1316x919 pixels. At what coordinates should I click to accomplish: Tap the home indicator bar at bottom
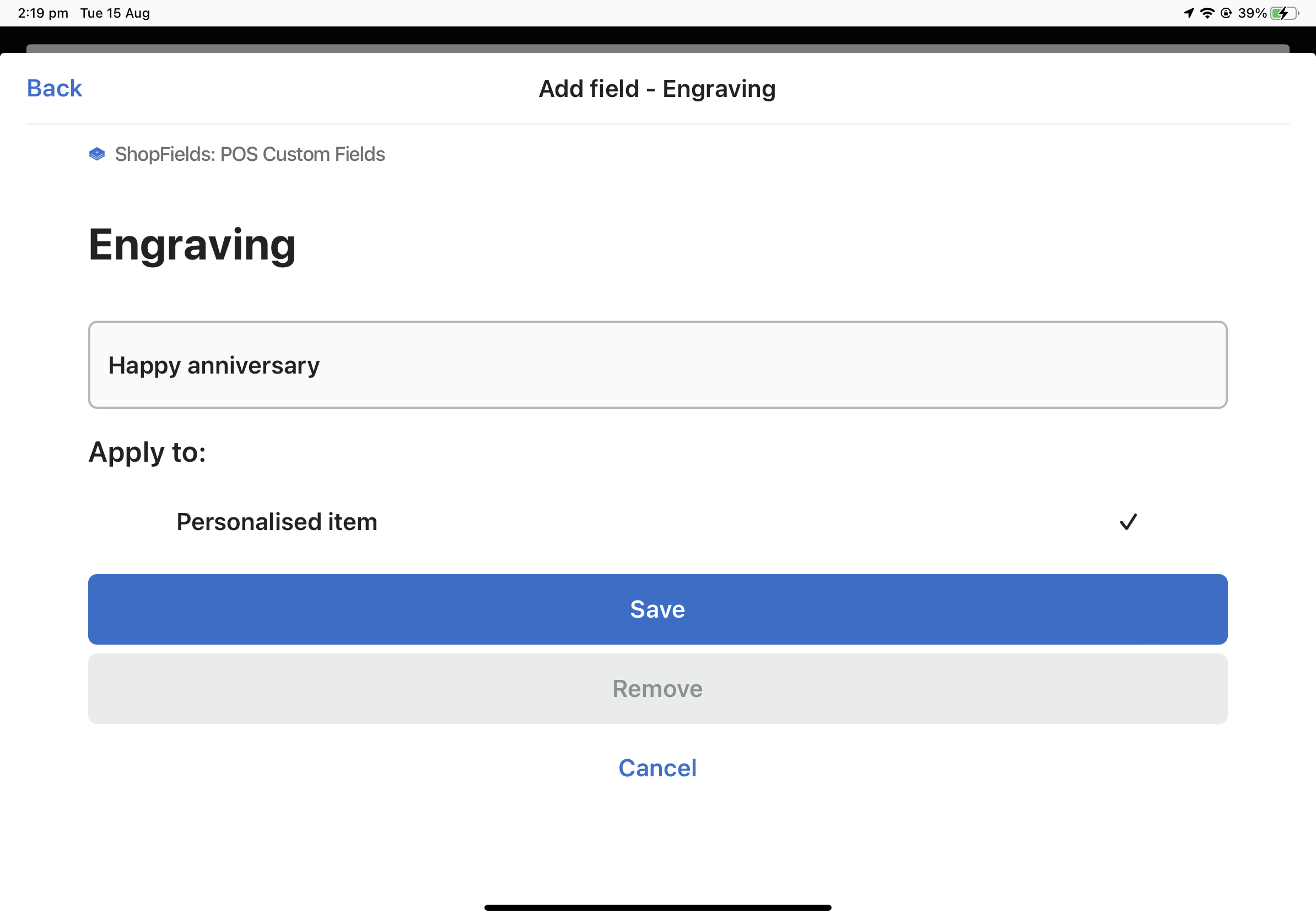pyautogui.click(x=657, y=906)
